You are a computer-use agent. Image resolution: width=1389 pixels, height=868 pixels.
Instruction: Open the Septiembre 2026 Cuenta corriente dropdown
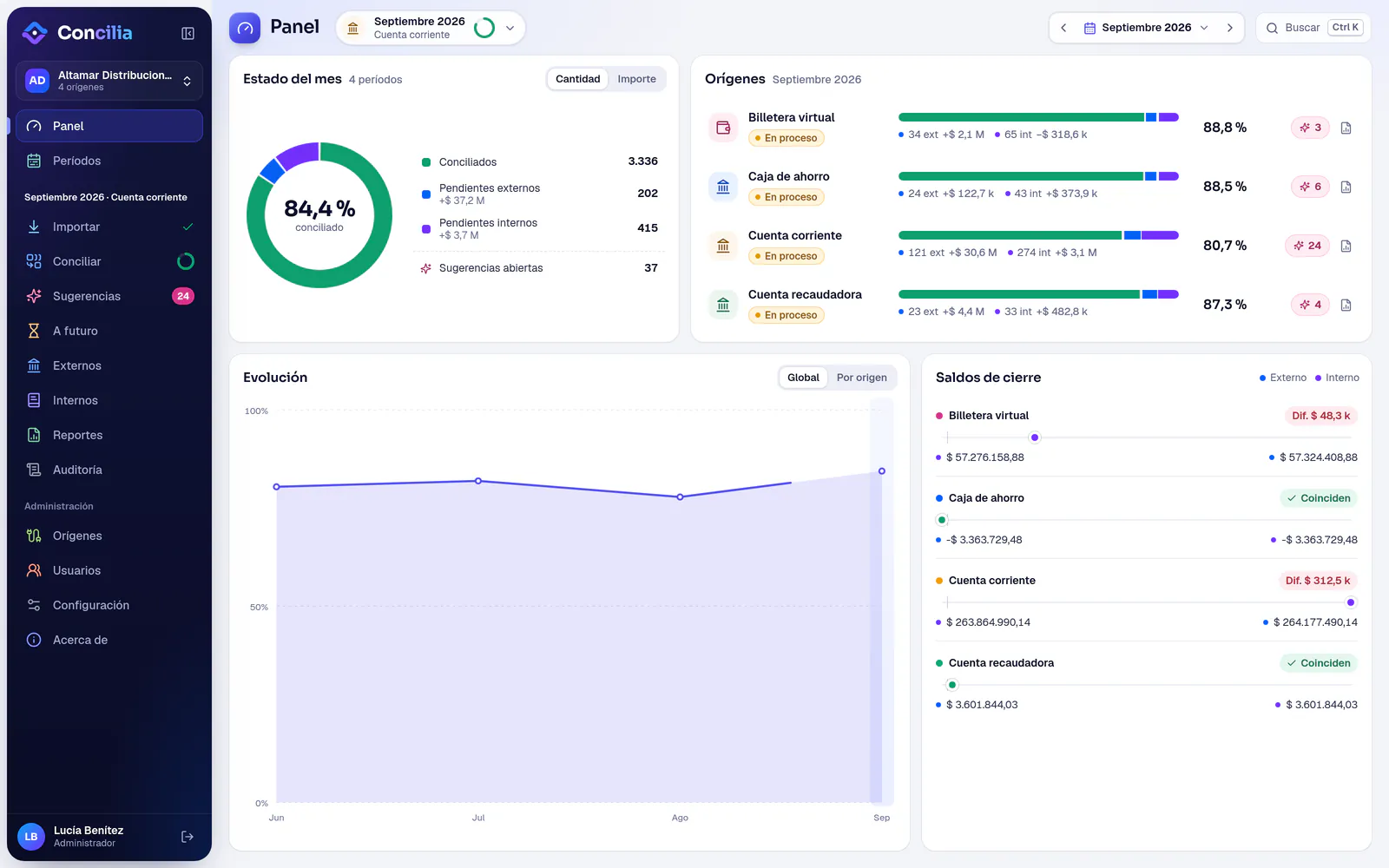point(431,28)
